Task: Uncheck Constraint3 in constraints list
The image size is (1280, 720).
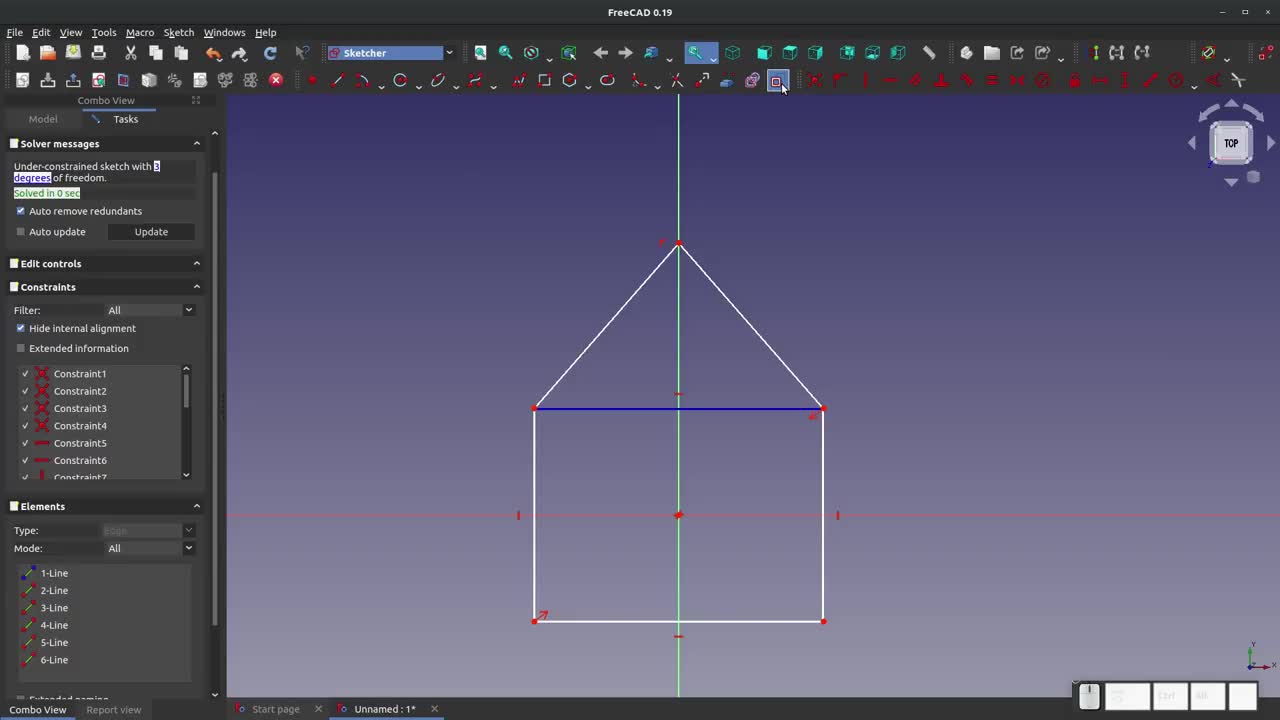Action: pos(25,408)
